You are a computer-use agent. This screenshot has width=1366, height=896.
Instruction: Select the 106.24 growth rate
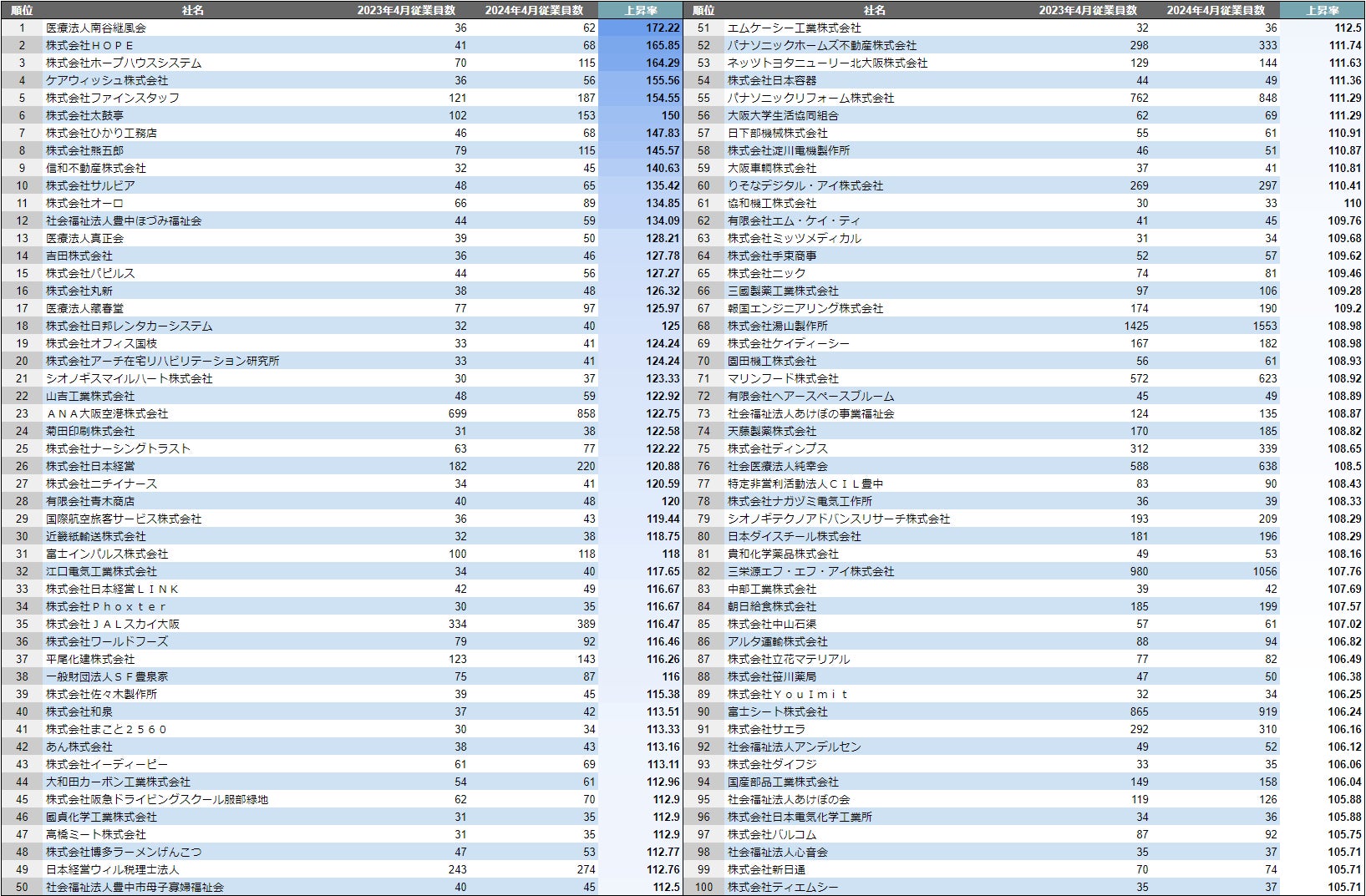pyautogui.click(x=1345, y=711)
